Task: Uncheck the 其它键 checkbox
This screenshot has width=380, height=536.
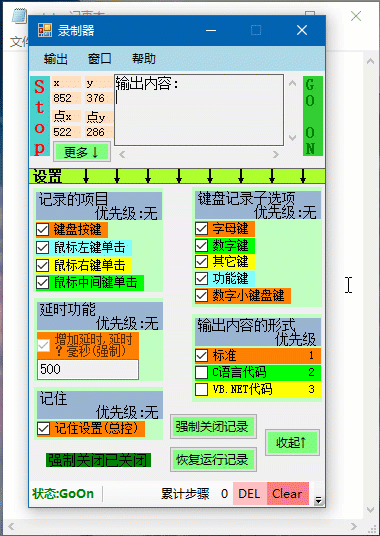Action: (202, 262)
